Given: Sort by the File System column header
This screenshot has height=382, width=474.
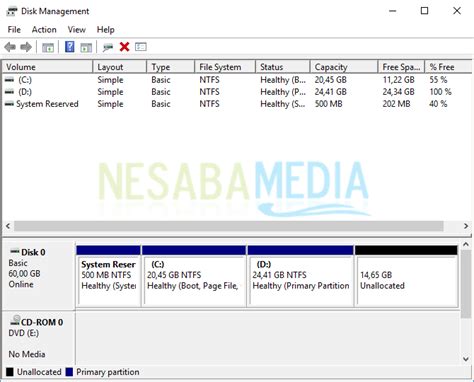Looking at the screenshot, I should tap(225, 67).
